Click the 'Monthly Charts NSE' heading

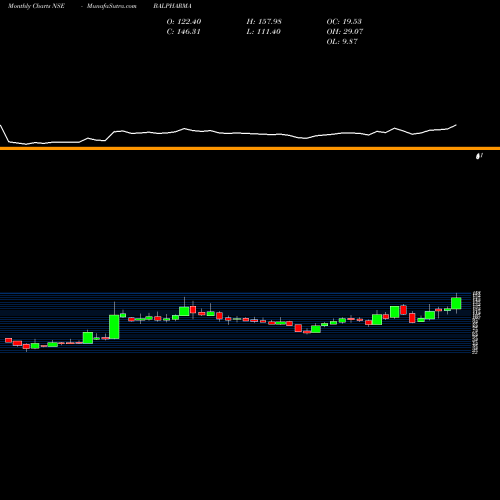click(x=36, y=6)
